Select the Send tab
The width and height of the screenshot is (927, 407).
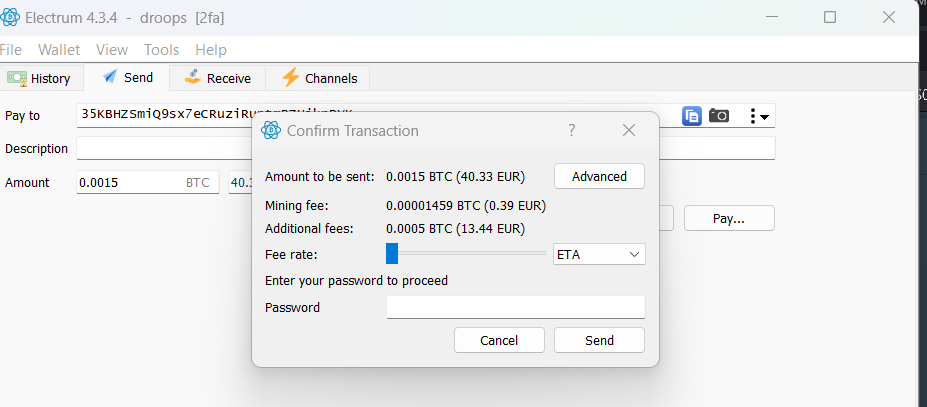coord(127,78)
